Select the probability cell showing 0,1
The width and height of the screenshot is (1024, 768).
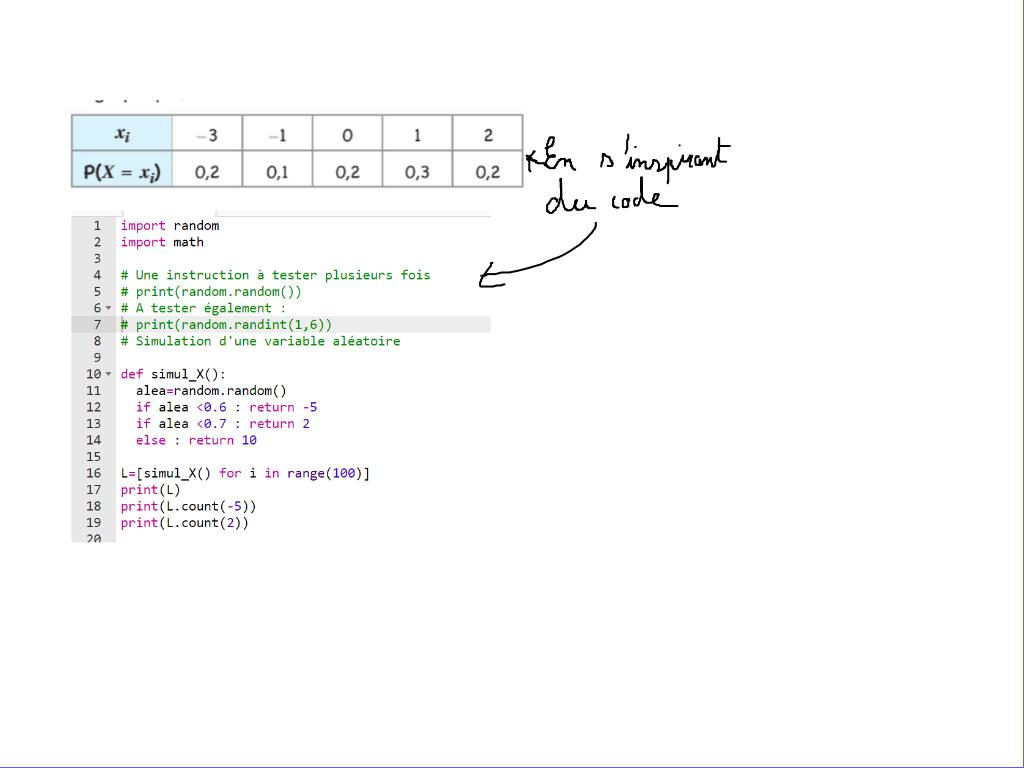[x=277, y=172]
